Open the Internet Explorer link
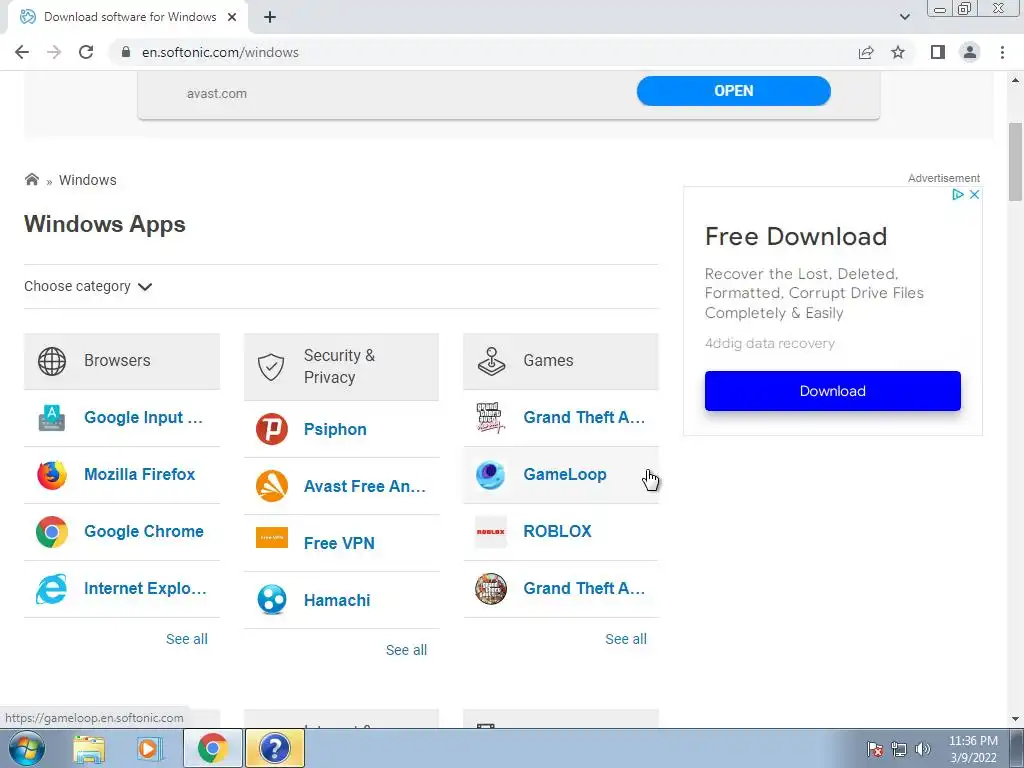 click(x=145, y=588)
